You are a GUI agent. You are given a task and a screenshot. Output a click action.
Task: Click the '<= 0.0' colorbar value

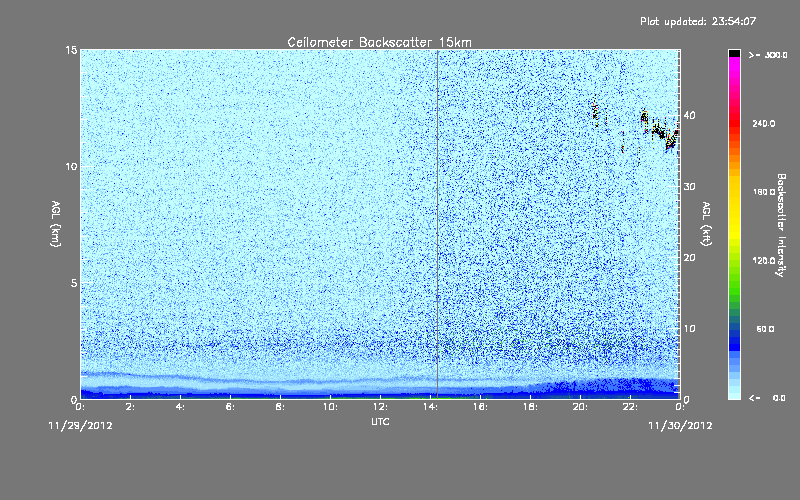point(767,398)
